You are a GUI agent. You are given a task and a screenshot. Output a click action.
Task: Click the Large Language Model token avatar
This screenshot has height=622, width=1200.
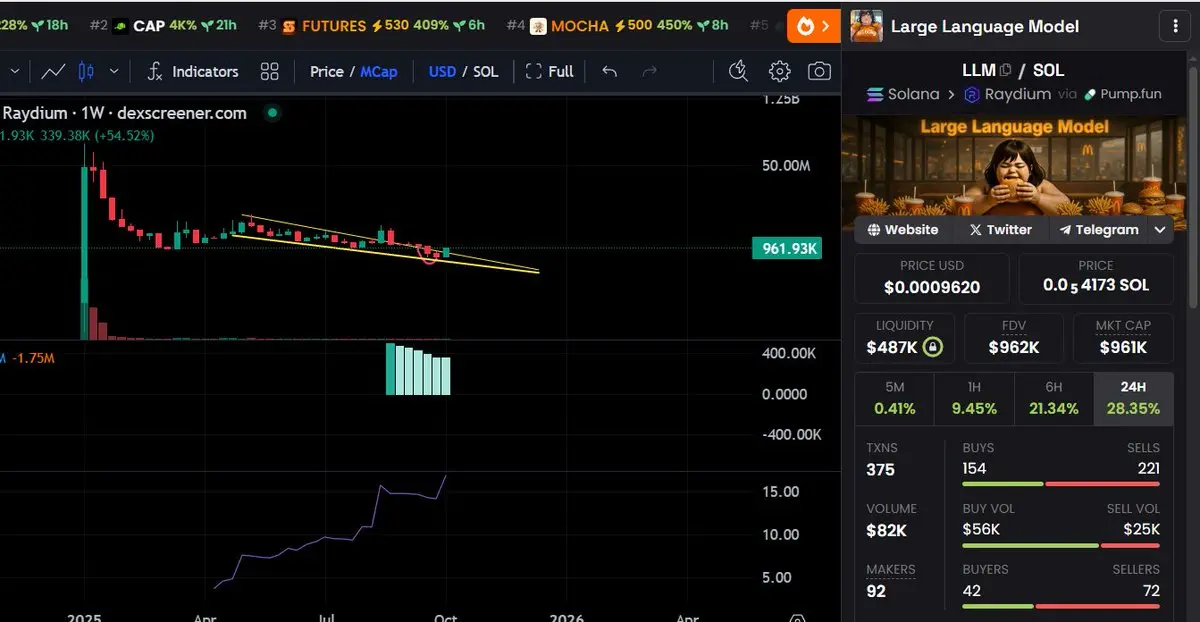866,26
